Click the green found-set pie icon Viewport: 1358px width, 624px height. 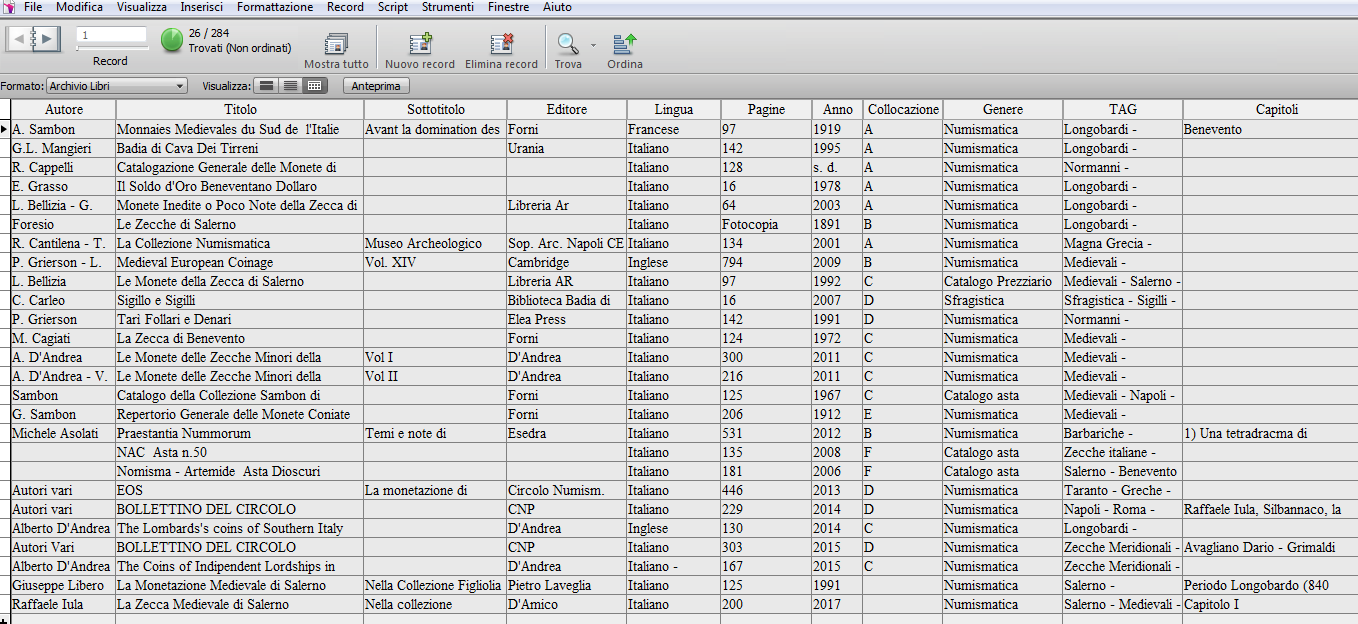[x=172, y=40]
